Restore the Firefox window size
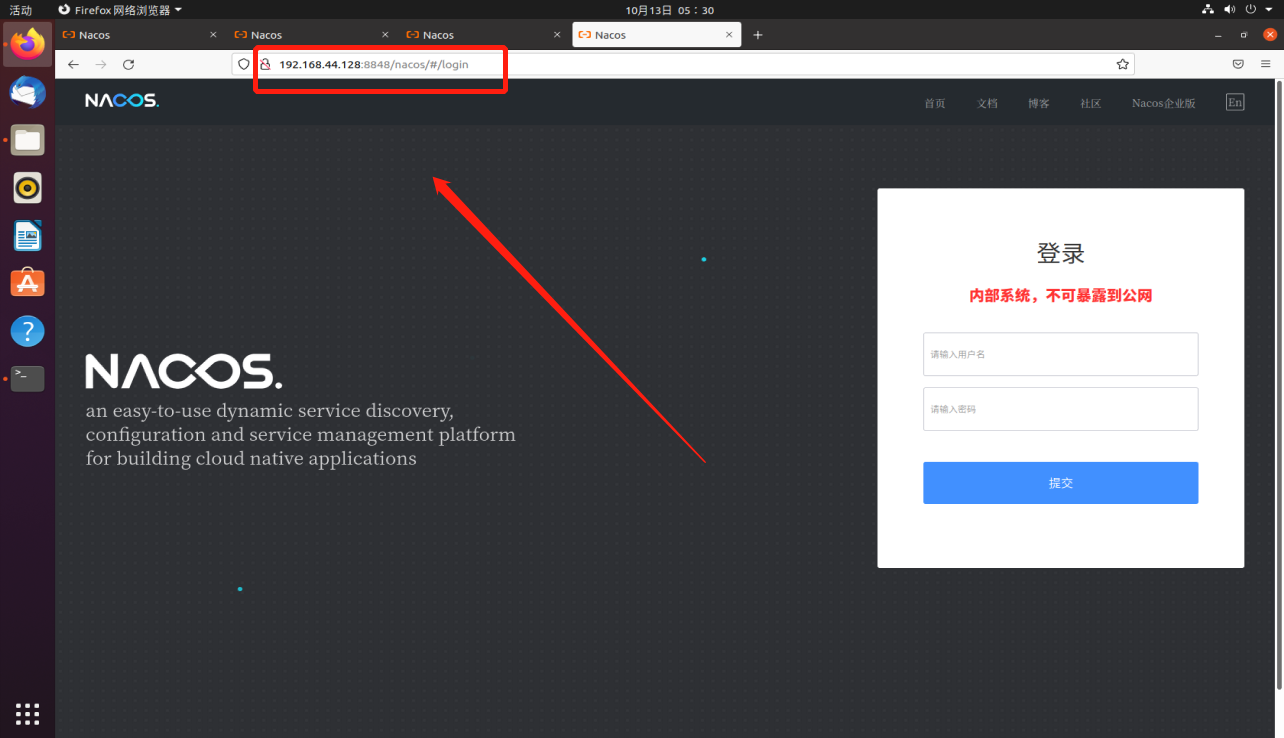Viewport: 1284px width, 738px height. point(1244,35)
